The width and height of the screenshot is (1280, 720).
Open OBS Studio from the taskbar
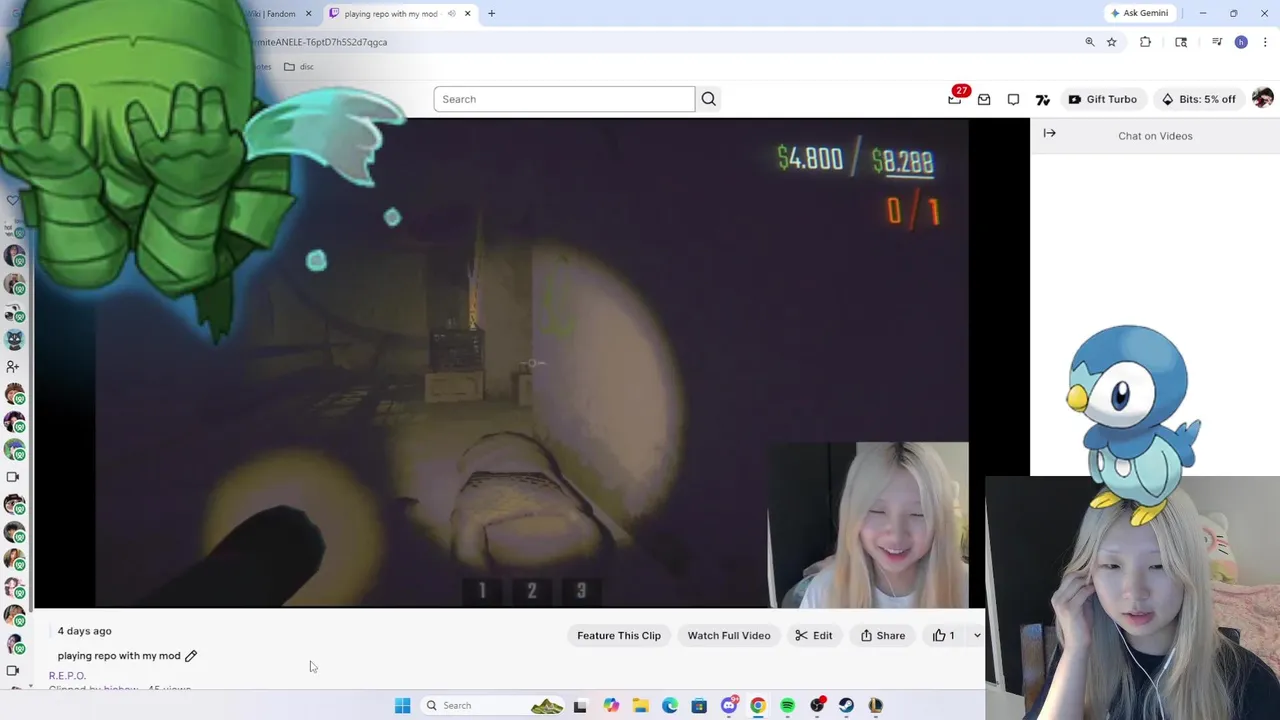tap(817, 705)
